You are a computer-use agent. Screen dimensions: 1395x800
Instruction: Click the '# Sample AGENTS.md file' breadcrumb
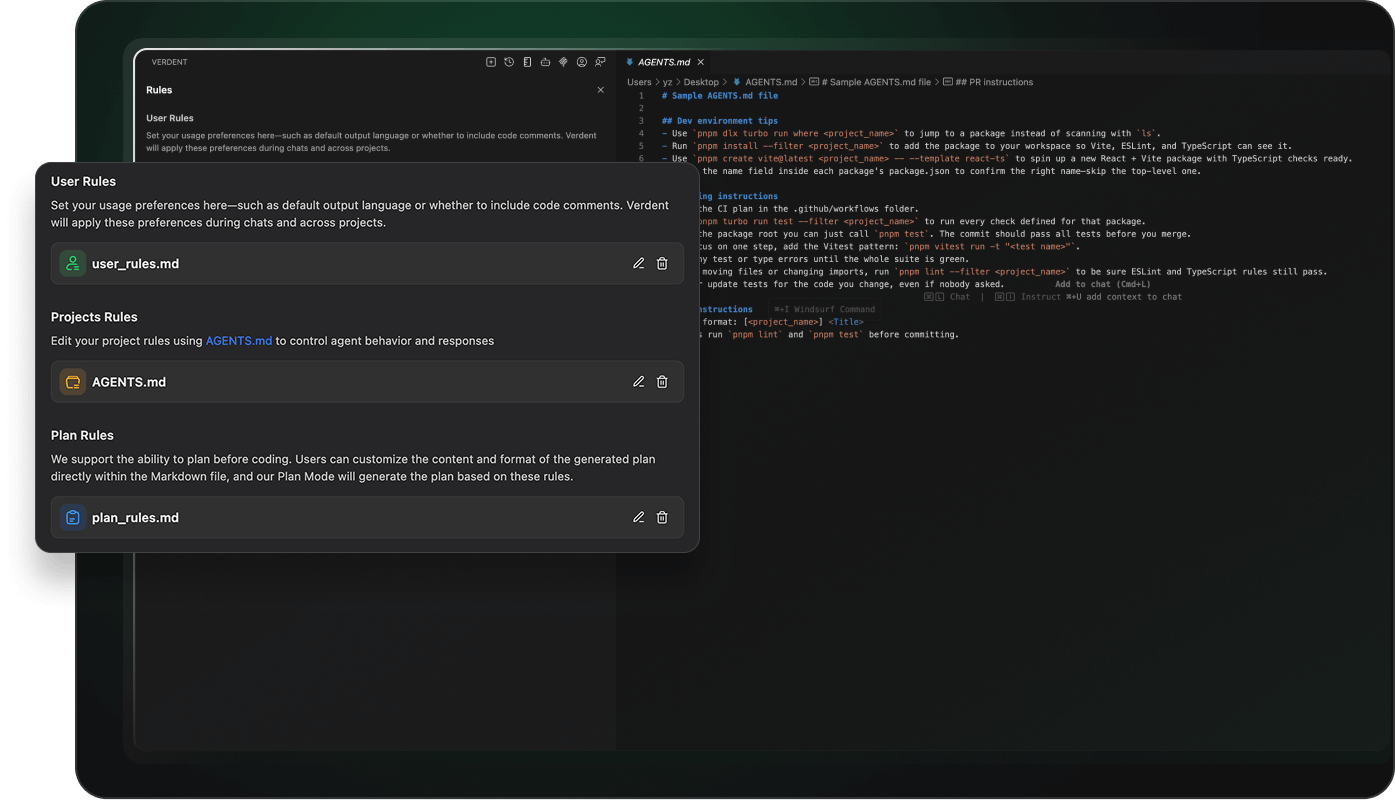[876, 82]
